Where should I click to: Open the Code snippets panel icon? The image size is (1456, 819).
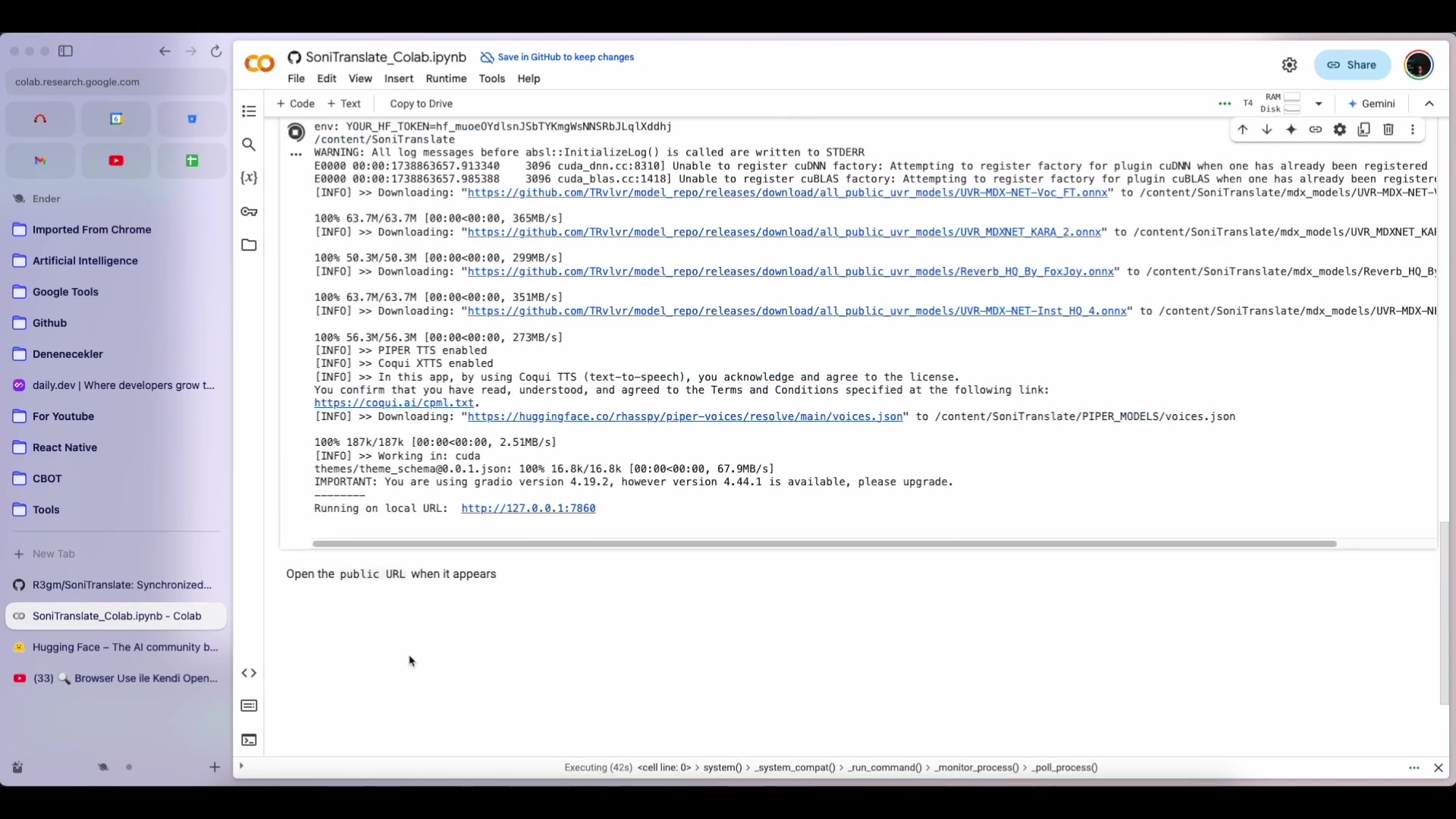(x=249, y=673)
